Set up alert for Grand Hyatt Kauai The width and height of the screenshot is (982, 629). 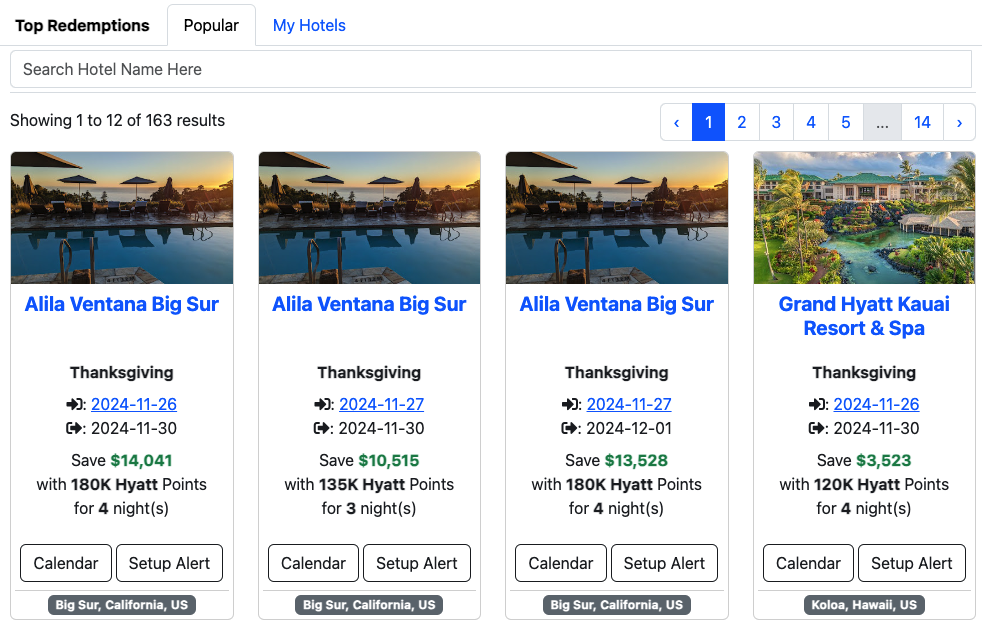[911, 563]
